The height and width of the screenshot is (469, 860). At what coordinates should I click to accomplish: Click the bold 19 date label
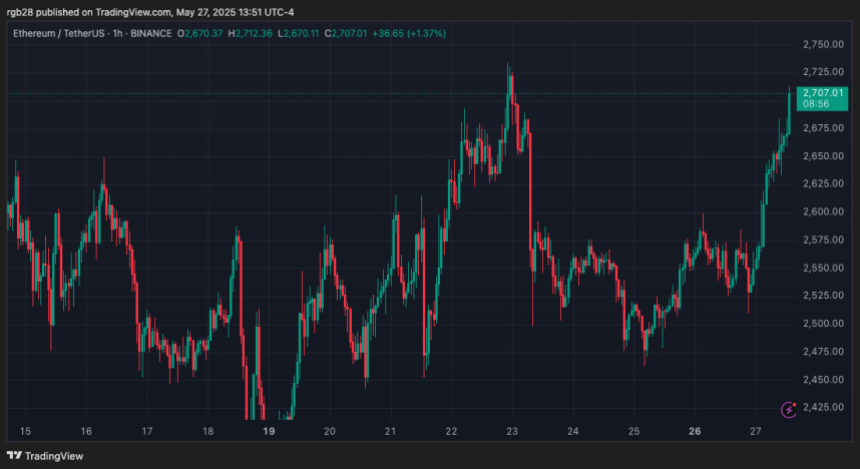tap(269, 432)
